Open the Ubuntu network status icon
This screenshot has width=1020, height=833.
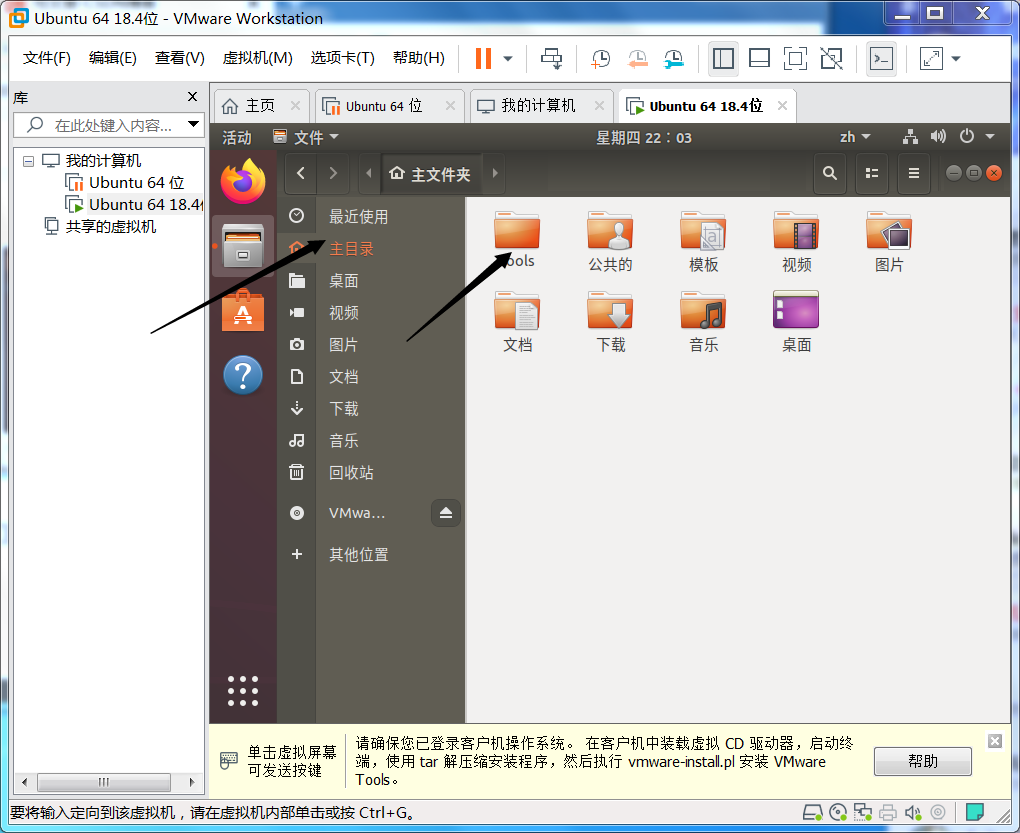pyautogui.click(x=910, y=137)
